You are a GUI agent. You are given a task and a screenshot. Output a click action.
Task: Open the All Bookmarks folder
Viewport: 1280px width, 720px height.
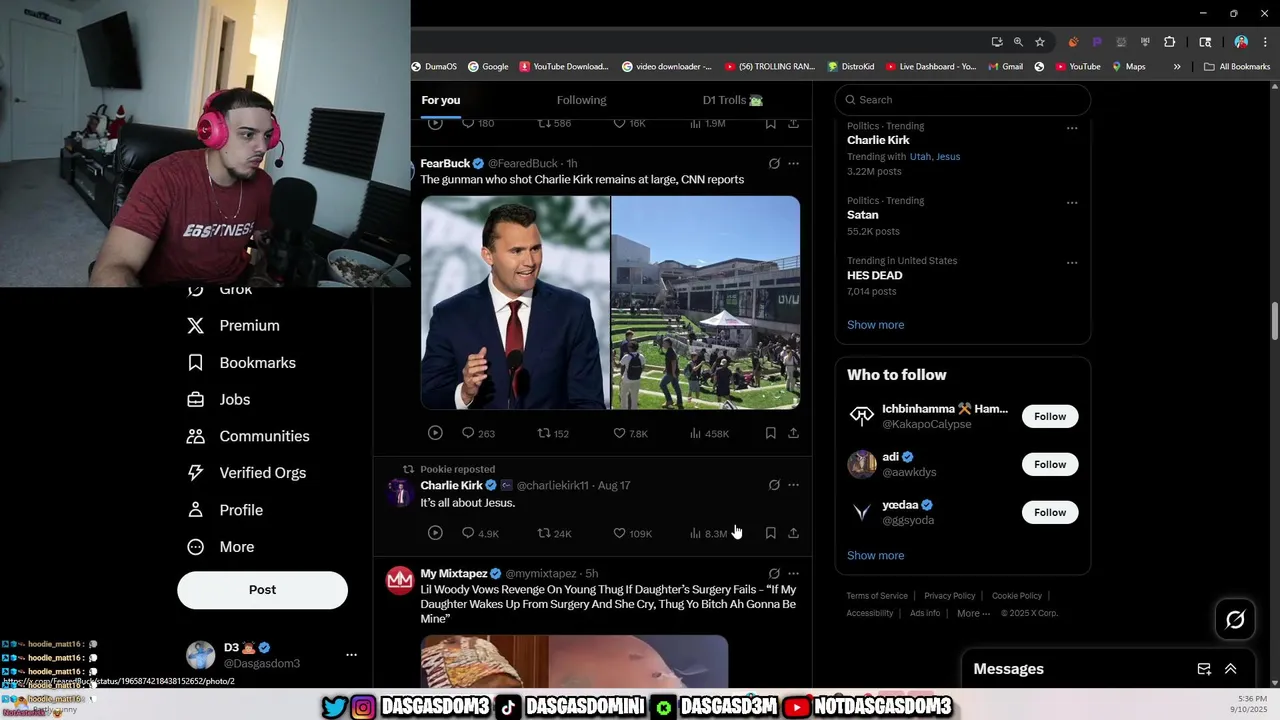1237,67
